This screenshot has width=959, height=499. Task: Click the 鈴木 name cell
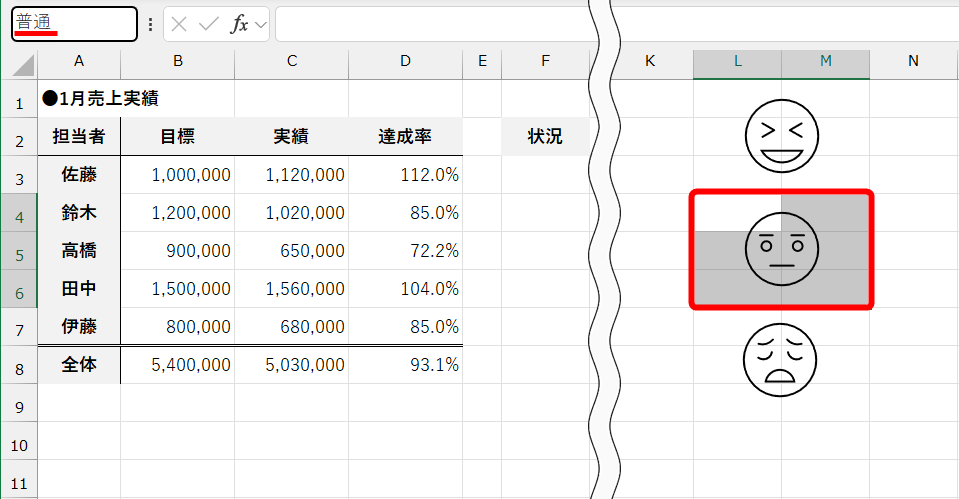79,213
